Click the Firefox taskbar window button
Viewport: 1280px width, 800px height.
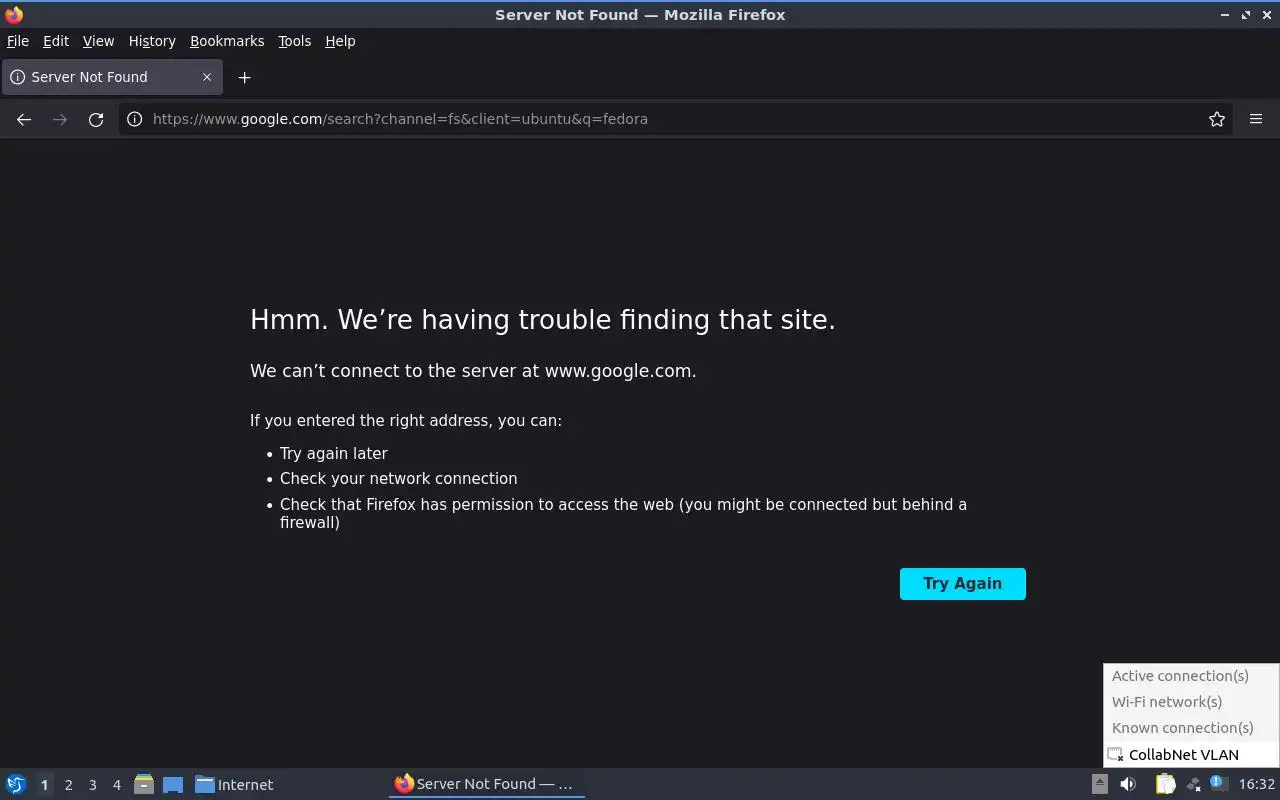point(486,784)
